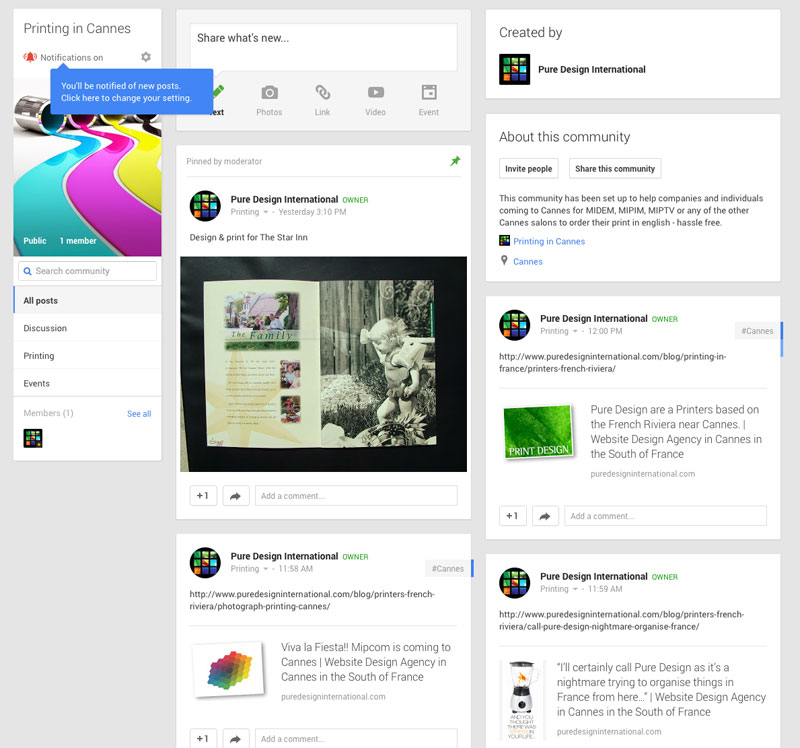Open "I'll certainly call Pure Design" article title
Image resolution: width=800 pixels, height=748 pixels.
pyautogui.click(x=661, y=689)
